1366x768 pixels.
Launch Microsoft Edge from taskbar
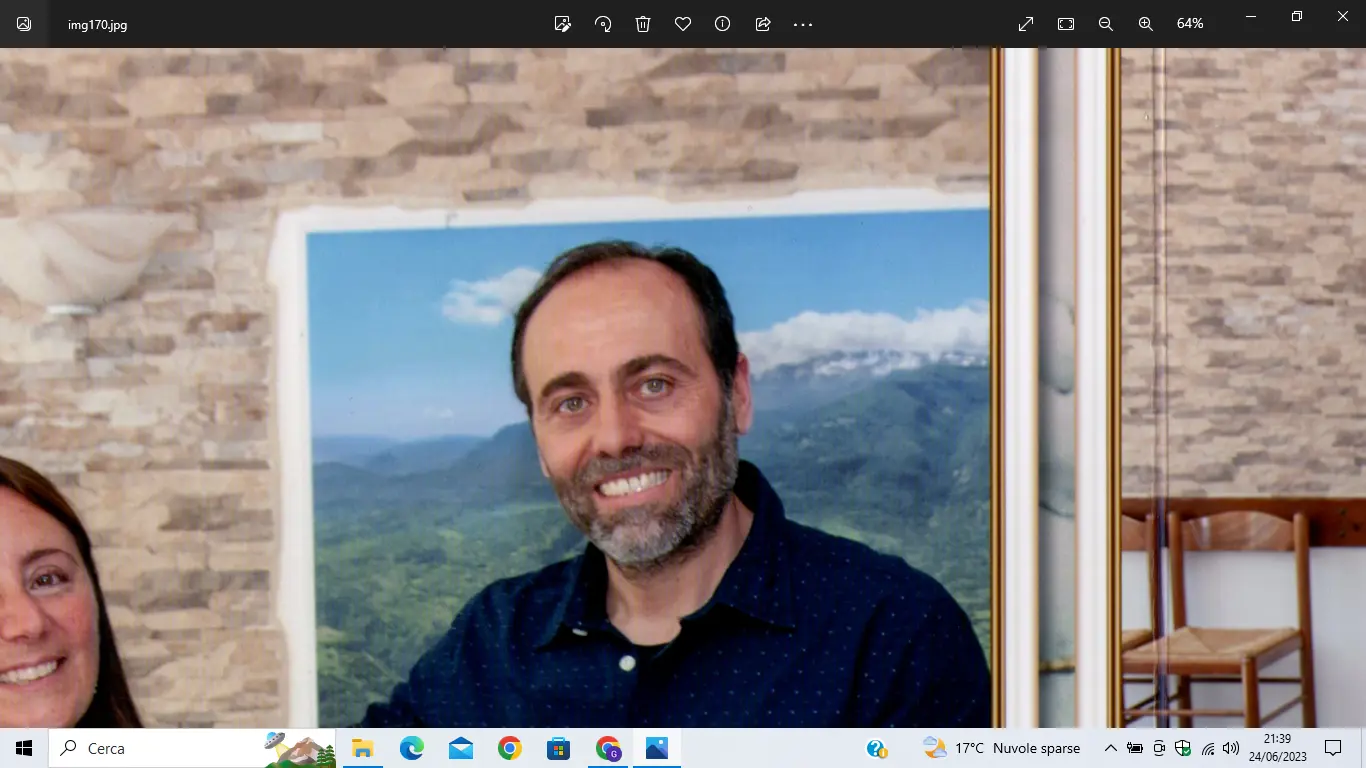(x=411, y=748)
